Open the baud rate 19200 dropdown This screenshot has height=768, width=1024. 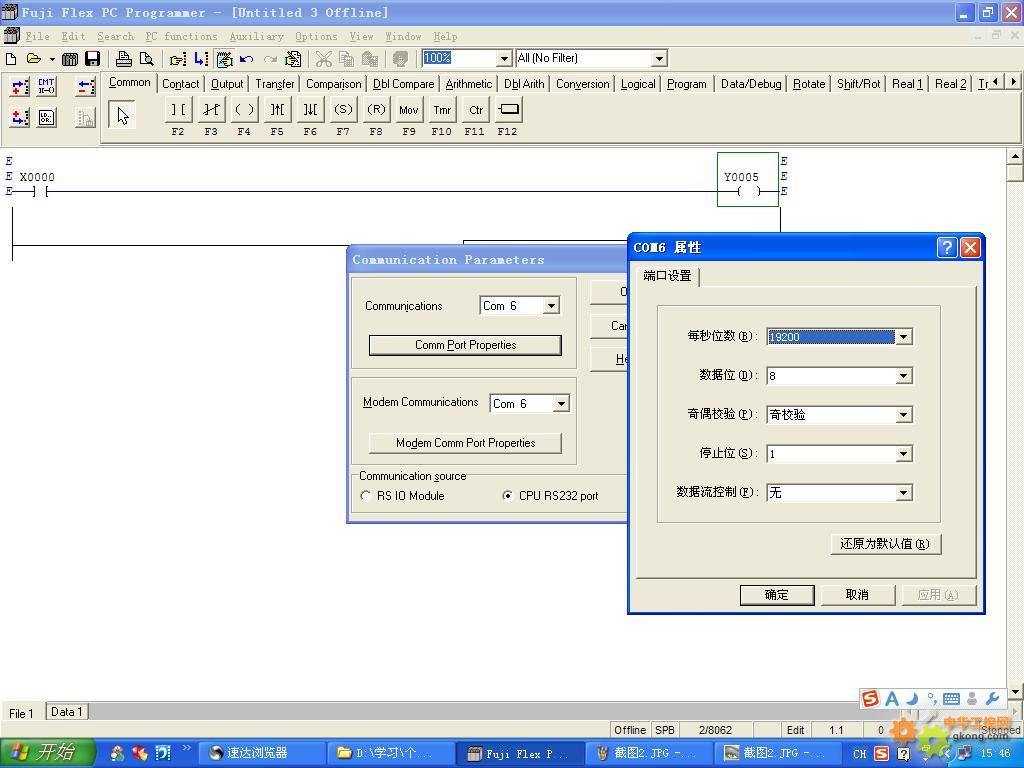point(904,337)
